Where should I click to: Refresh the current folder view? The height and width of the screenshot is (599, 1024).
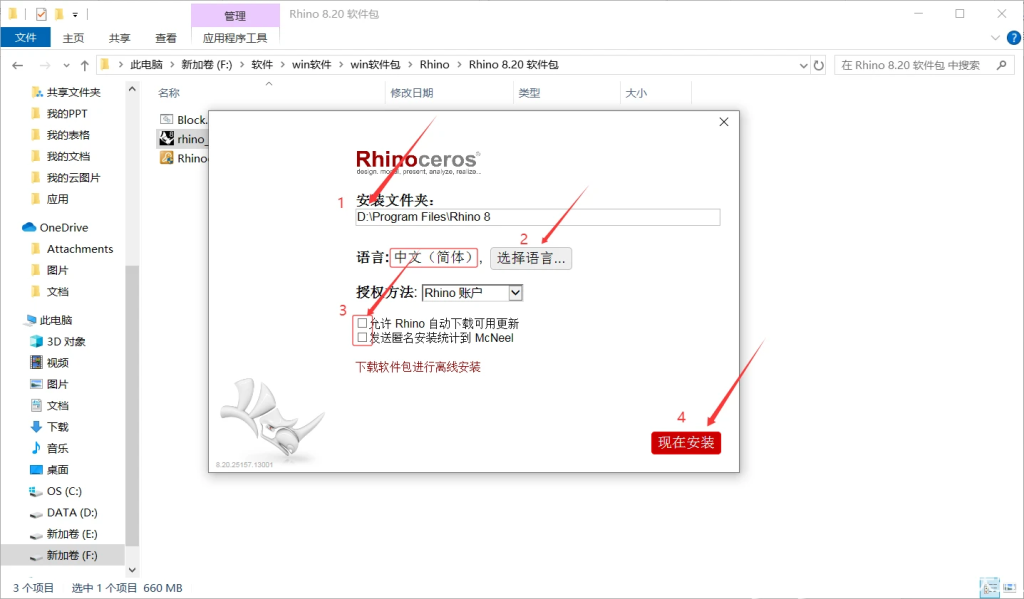click(819, 64)
